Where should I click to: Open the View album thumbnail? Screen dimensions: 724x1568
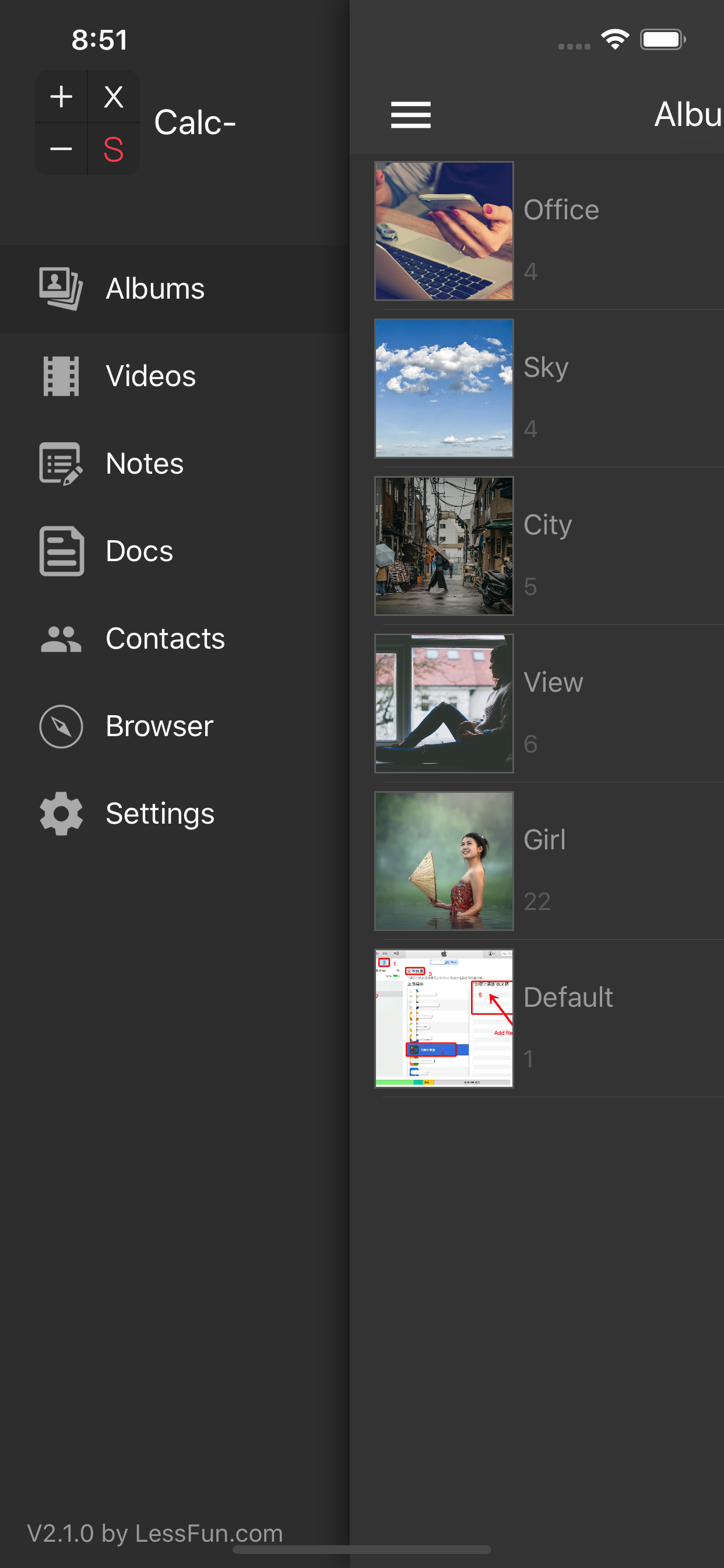tap(444, 703)
